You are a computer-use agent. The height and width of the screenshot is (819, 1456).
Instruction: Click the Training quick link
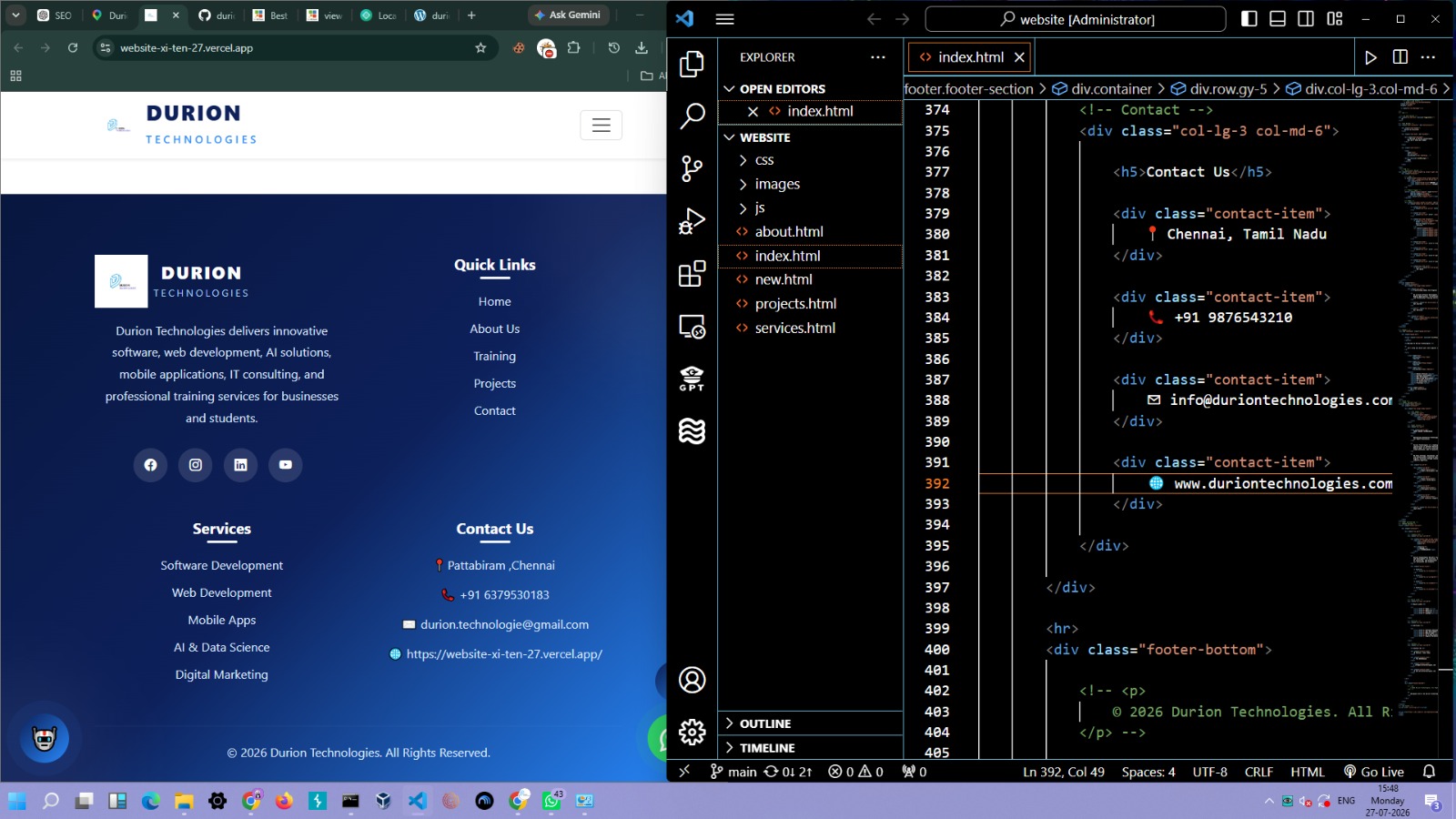coord(495,357)
